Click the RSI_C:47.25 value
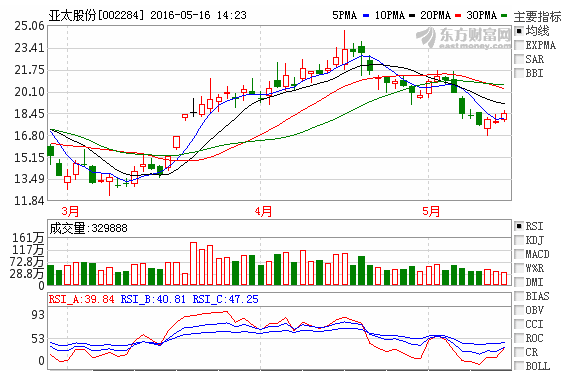This screenshot has height=371, width=576. pos(226,299)
